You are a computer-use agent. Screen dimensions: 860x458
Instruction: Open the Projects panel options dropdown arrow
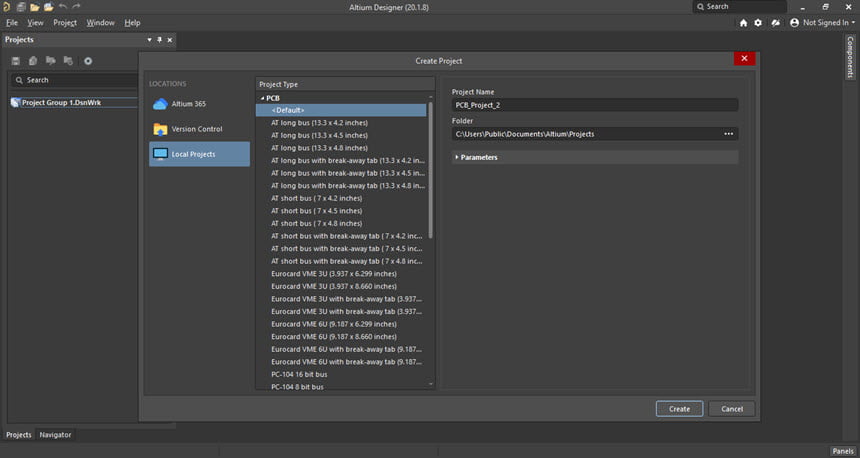(x=149, y=39)
